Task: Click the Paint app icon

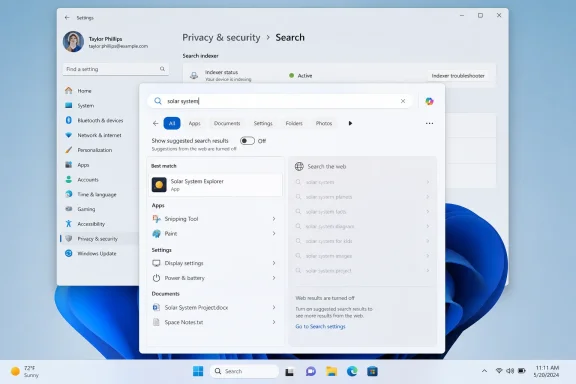Action: [x=156, y=234]
